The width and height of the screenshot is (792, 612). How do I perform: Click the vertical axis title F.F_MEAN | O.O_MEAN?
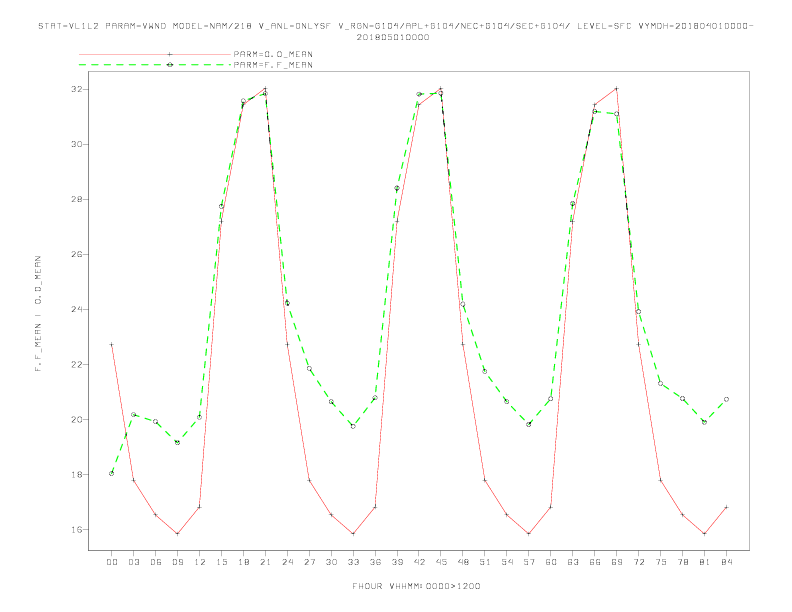point(38,314)
